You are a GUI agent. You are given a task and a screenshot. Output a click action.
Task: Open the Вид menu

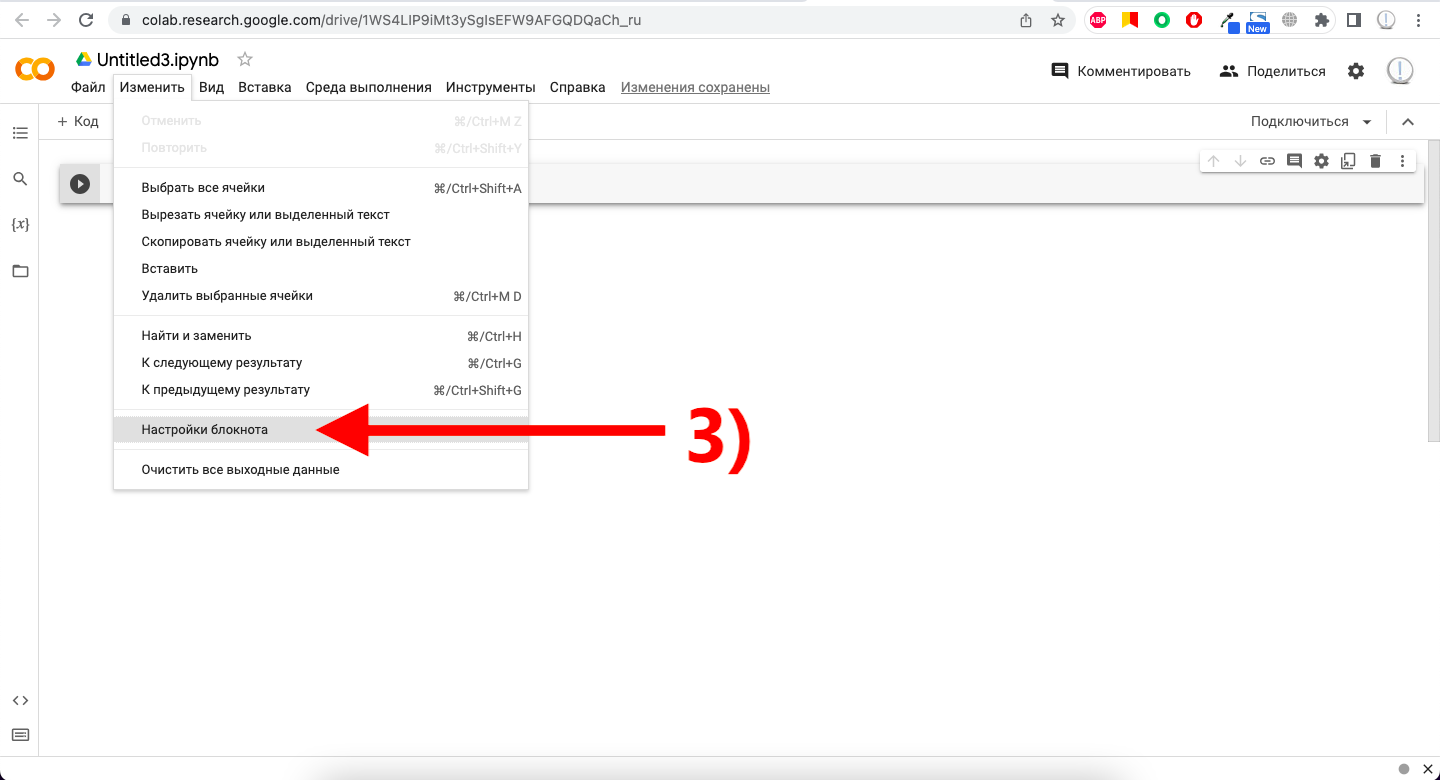211,87
